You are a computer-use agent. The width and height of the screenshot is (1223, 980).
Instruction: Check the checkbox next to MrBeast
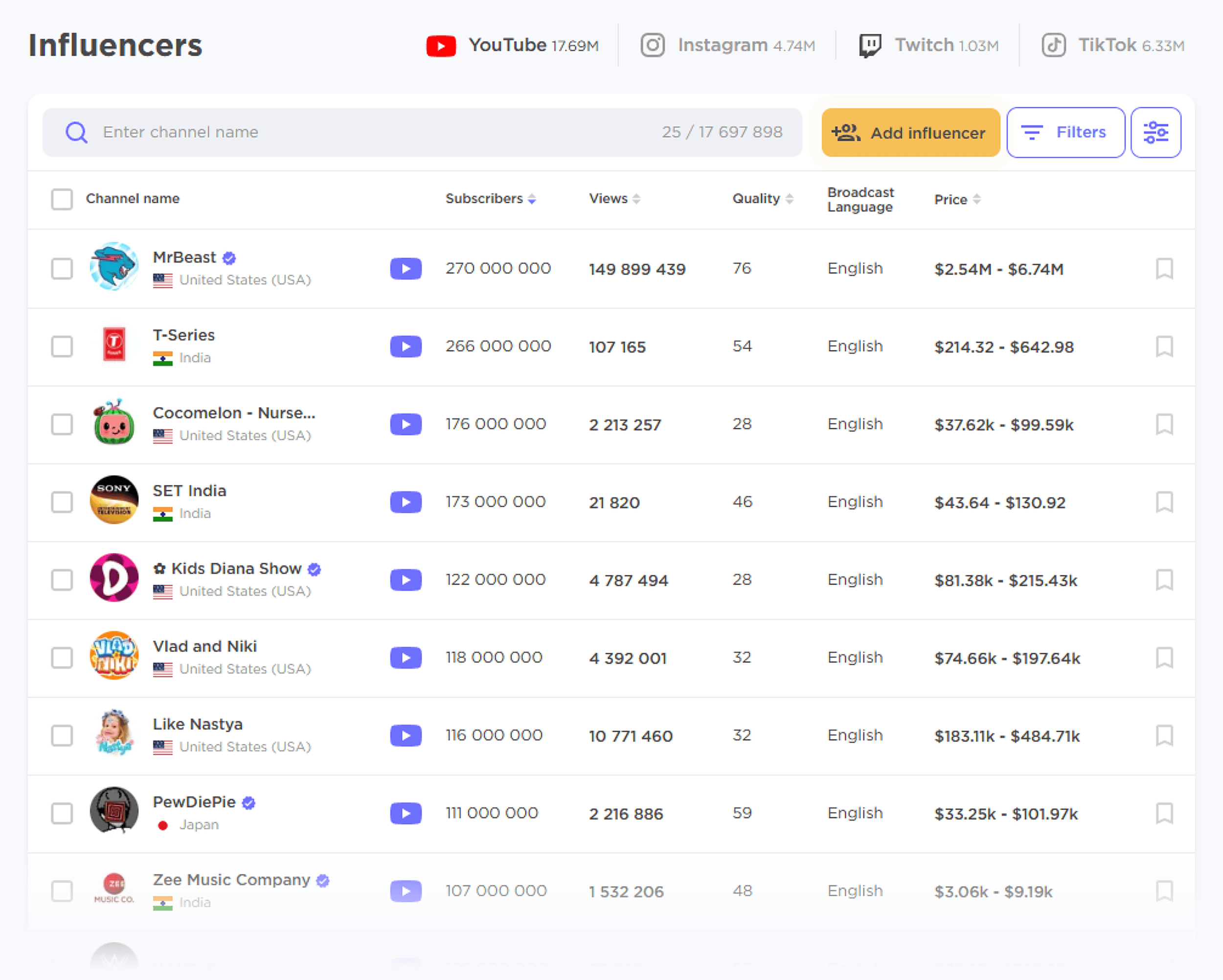click(x=62, y=269)
